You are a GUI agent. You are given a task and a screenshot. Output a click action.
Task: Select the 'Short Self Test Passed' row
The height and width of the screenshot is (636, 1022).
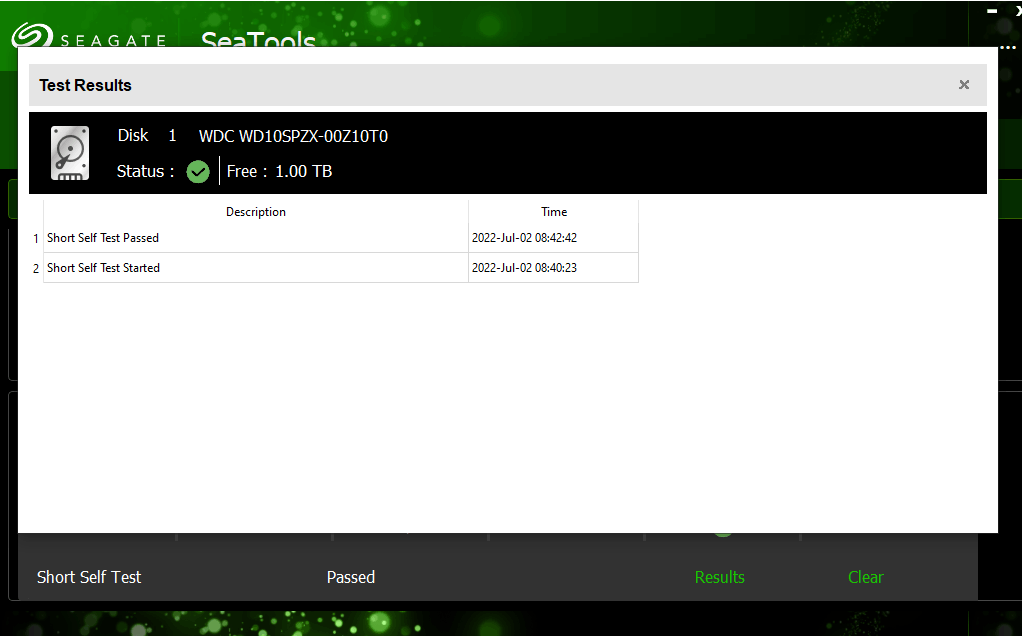(341, 238)
